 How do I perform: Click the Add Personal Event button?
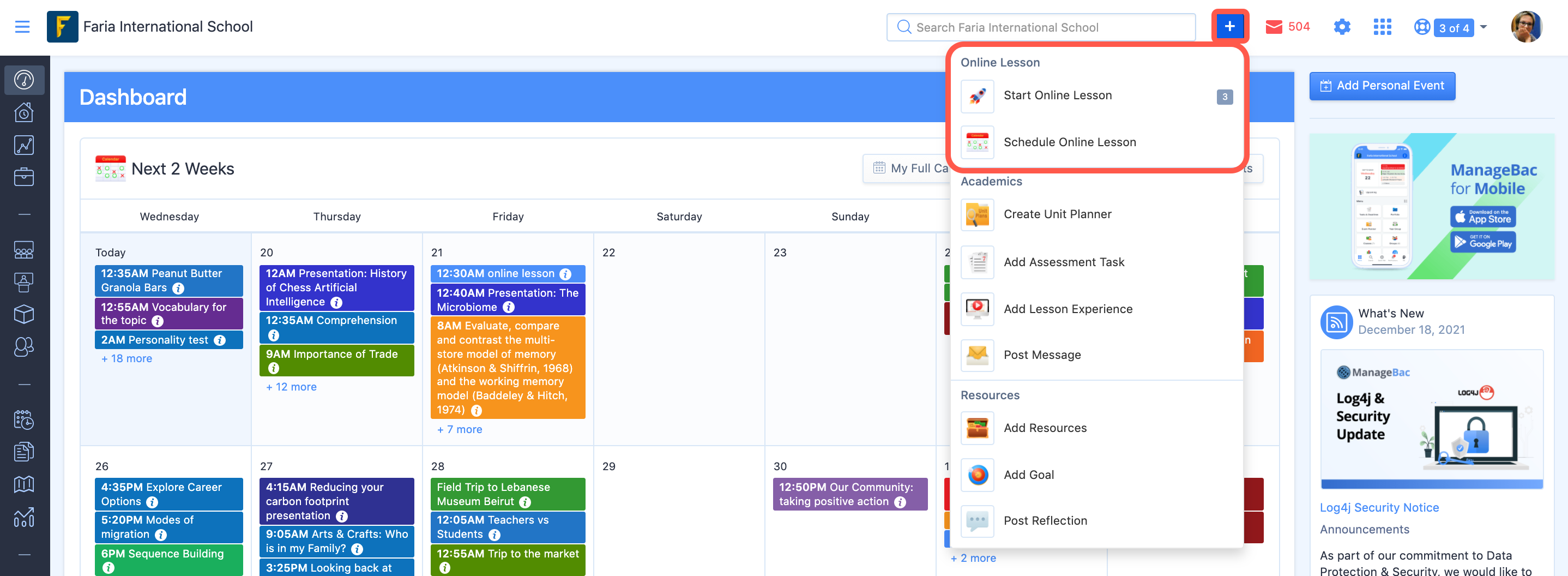[x=1382, y=86]
